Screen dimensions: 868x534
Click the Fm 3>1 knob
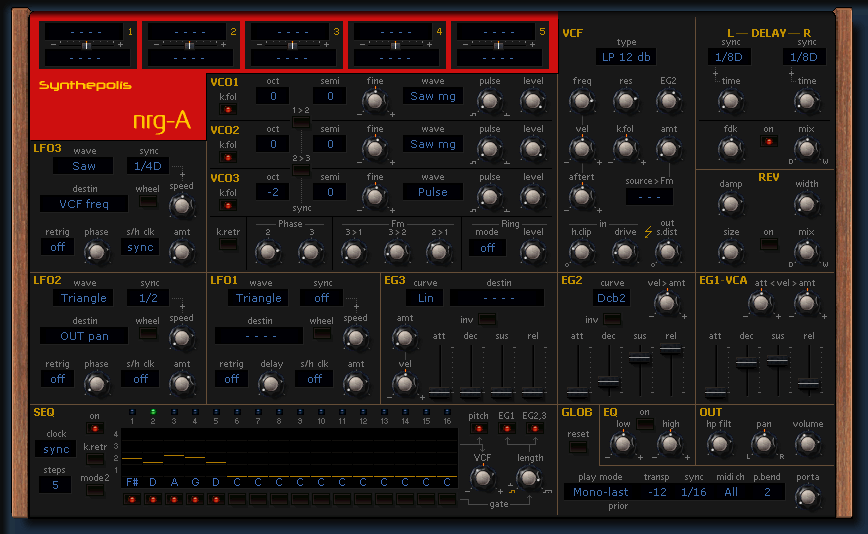tap(354, 252)
